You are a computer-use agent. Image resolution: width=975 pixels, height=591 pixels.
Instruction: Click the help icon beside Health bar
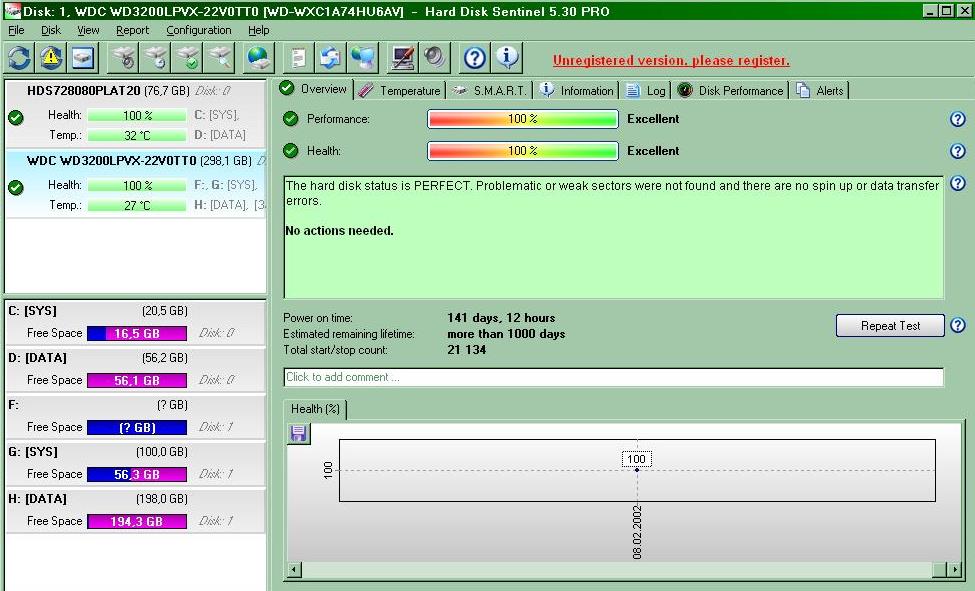[958, 151]
